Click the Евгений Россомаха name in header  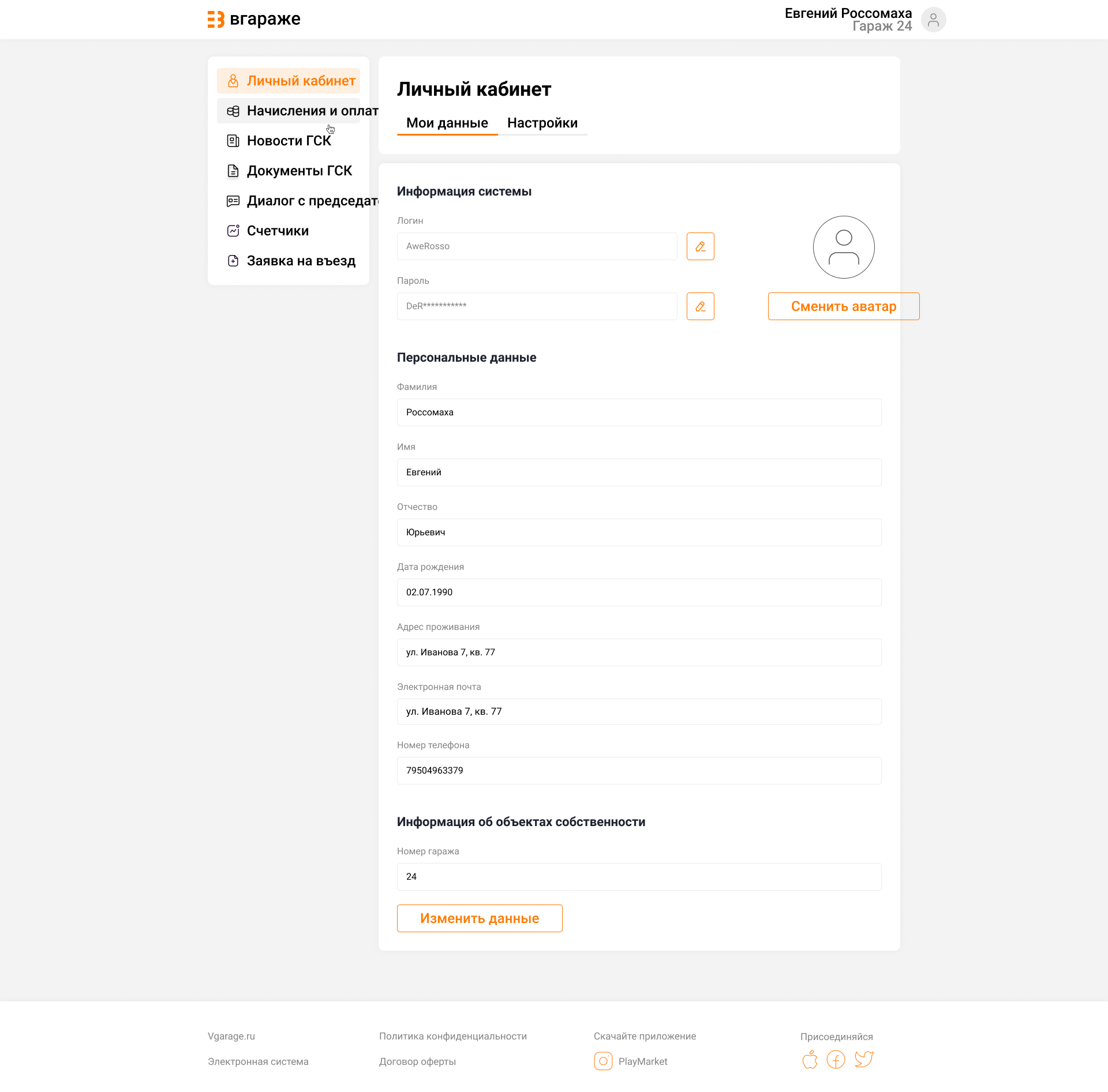coord(848,13)
